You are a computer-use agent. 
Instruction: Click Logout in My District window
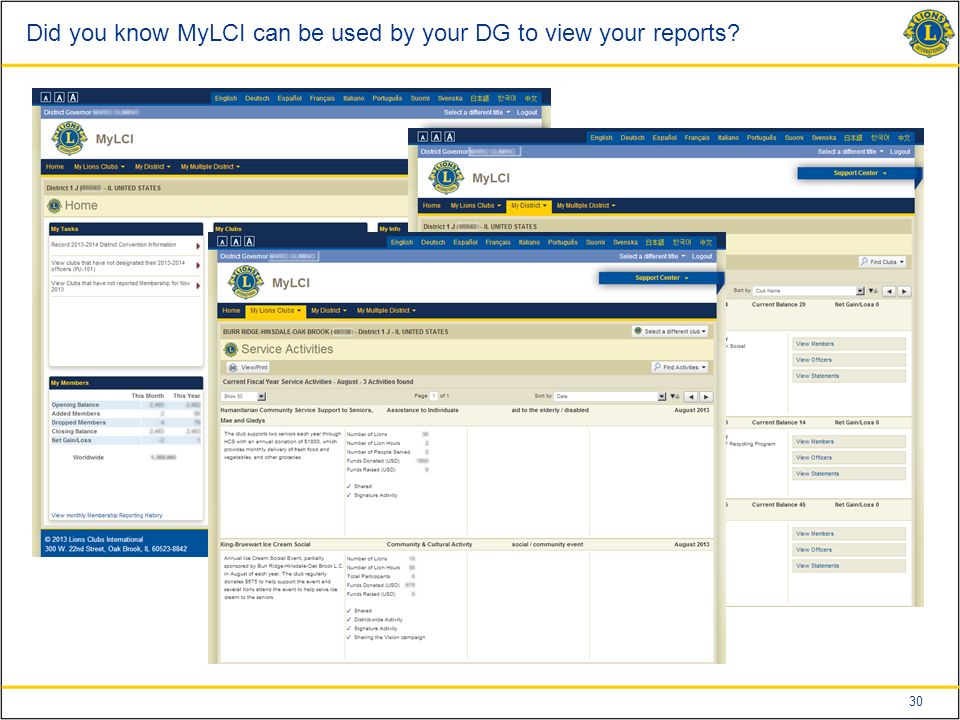900,151
